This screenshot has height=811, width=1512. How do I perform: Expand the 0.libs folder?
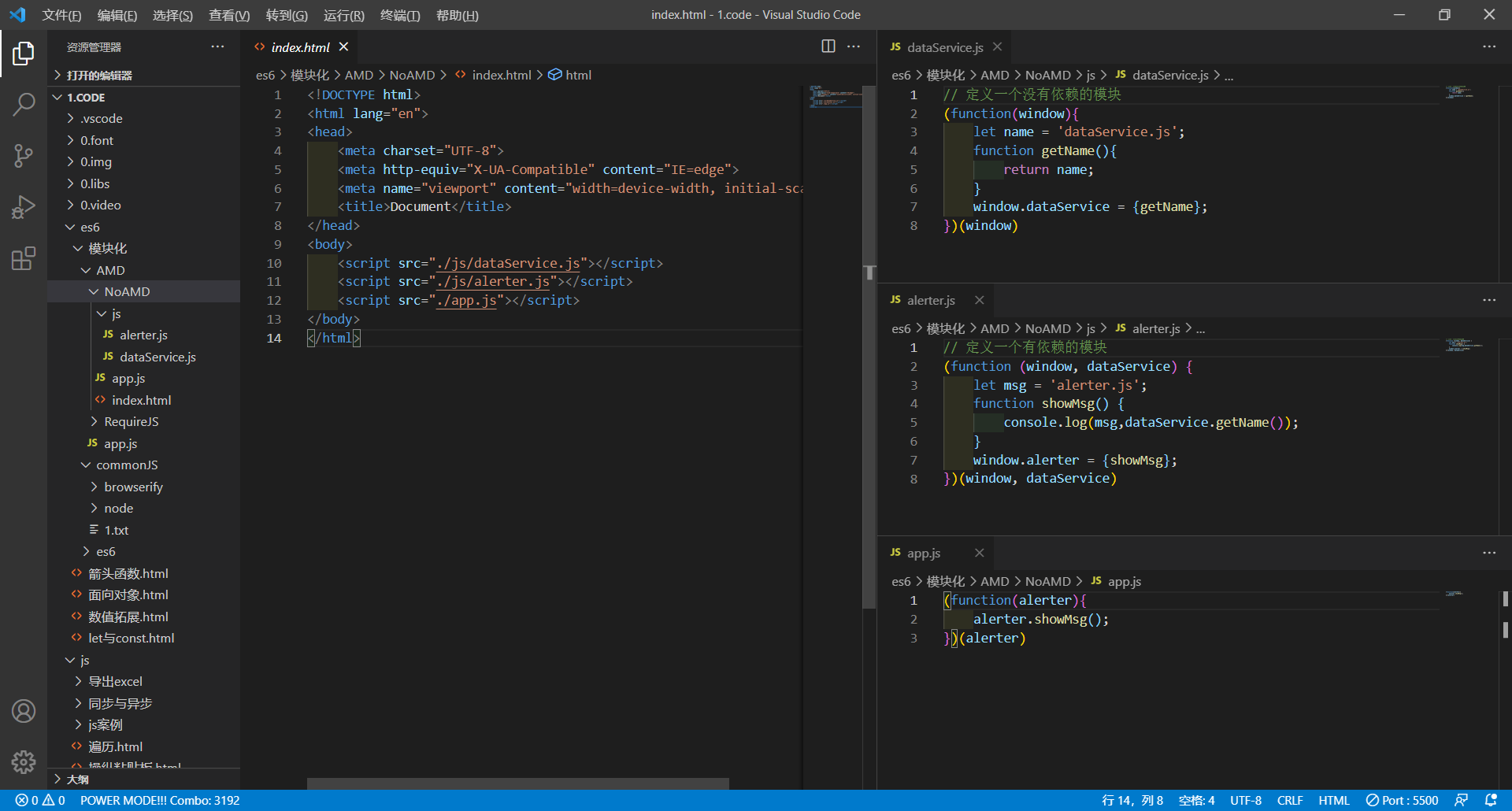point(143,183)
